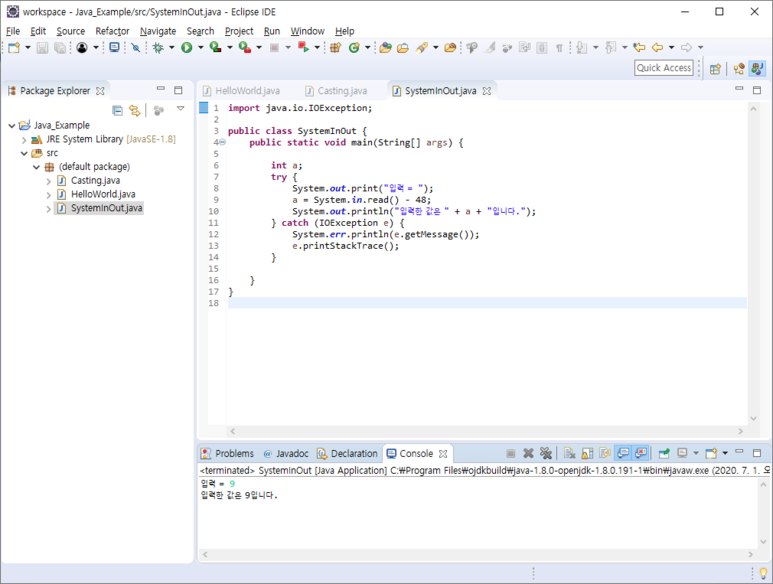
Task: Click the Back navigation arrow
Action: [657, 48]
